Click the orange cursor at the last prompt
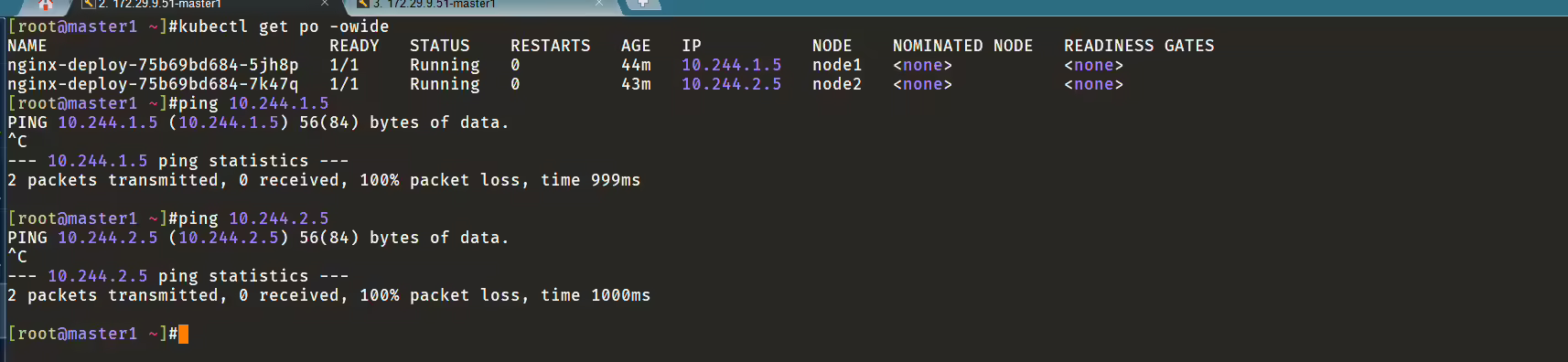The height and width of the screenshot is (362, 1568). [x=184, y=334]
